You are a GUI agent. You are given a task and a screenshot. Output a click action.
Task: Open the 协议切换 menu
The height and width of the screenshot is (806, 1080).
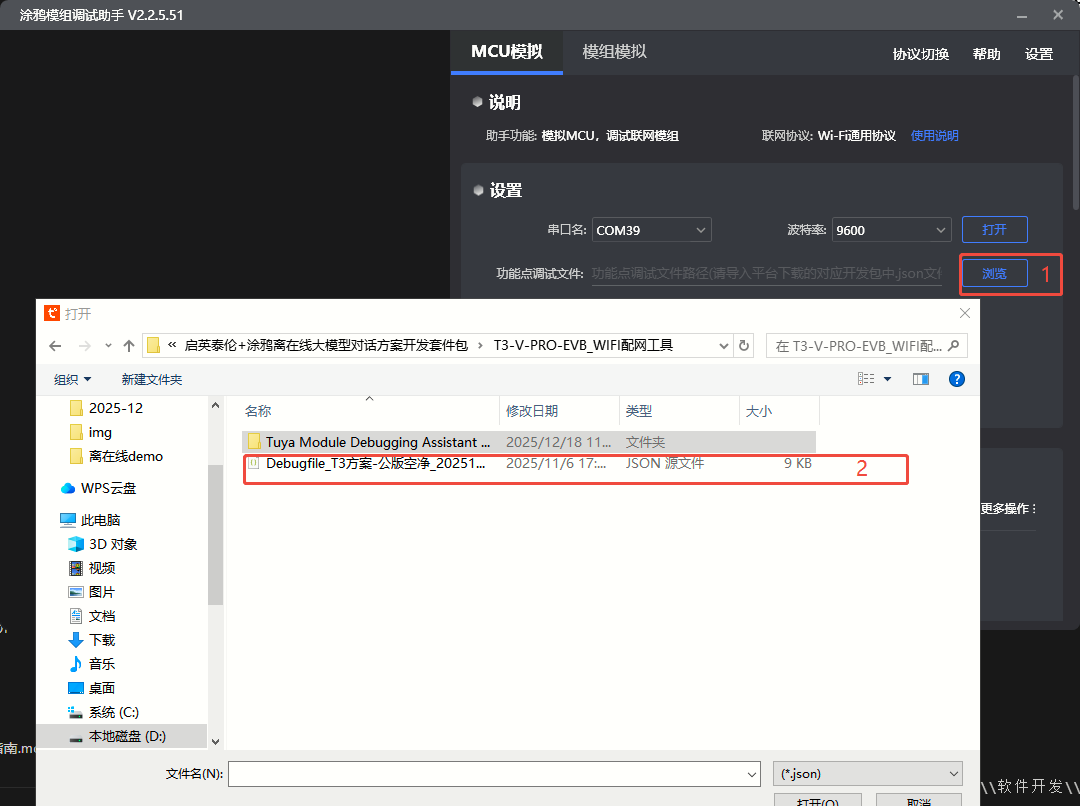tap(920, 54)
